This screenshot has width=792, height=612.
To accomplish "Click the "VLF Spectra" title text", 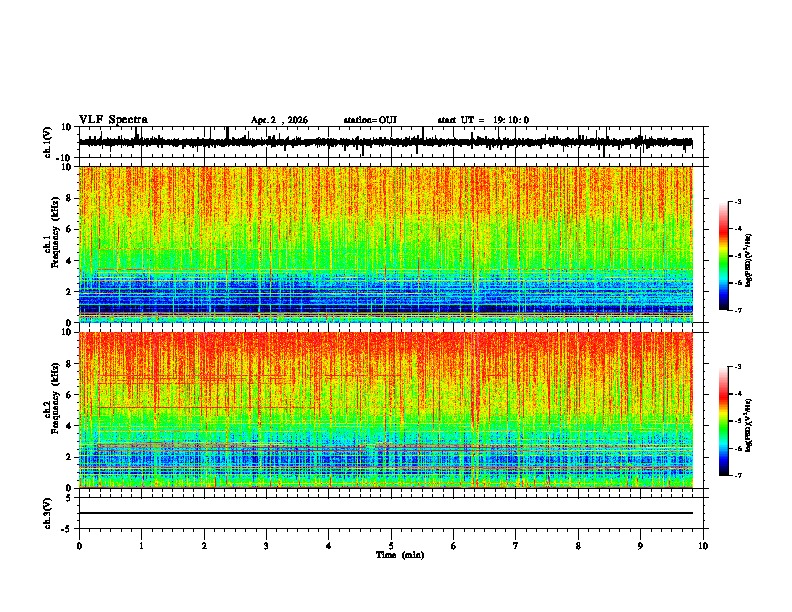I will pyautogui.click(x=113, y=120).
